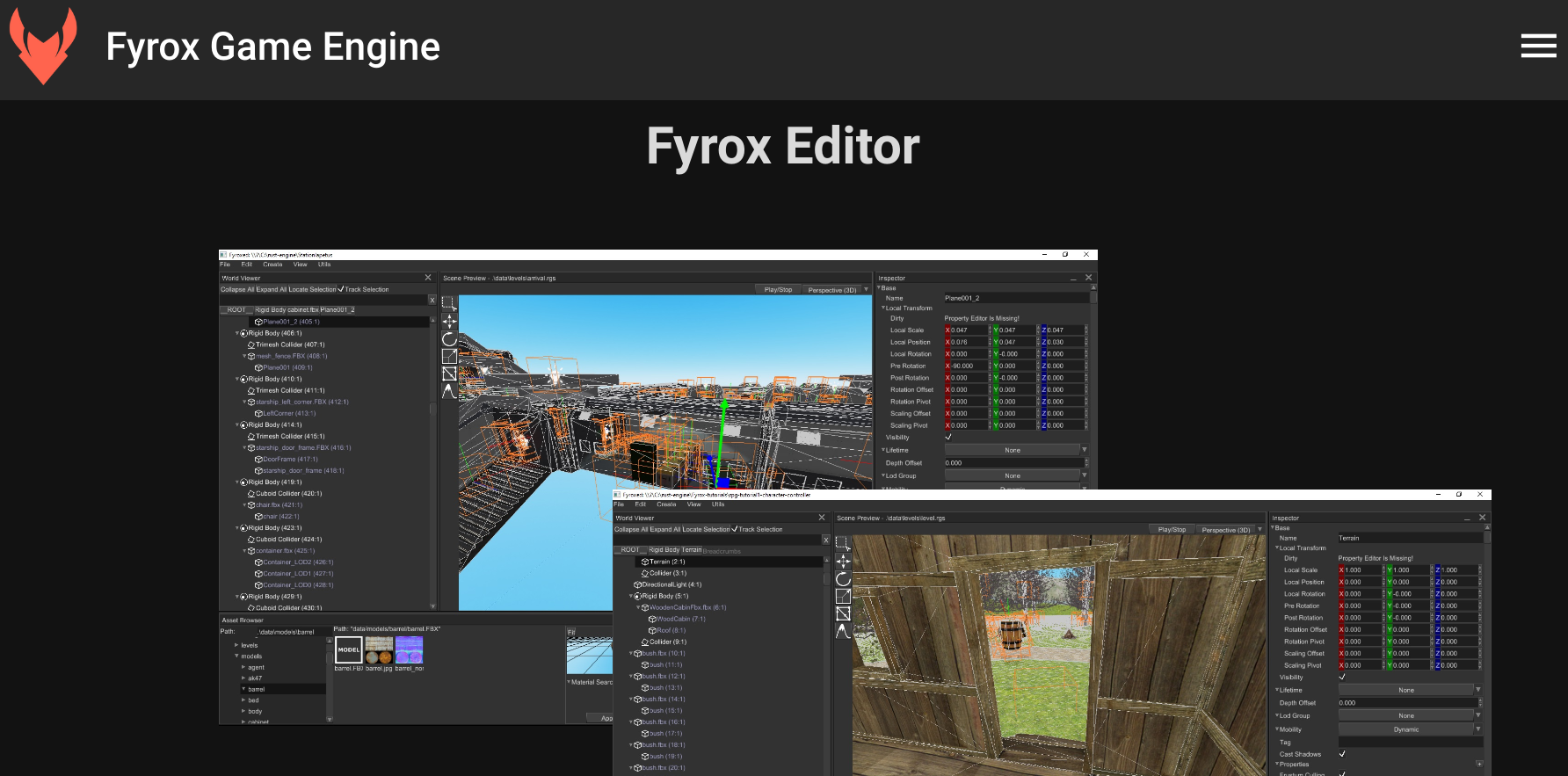Click the Fyrox fox logo
The height and width of the screenshot is (776, 1568).
click(43, 46)
